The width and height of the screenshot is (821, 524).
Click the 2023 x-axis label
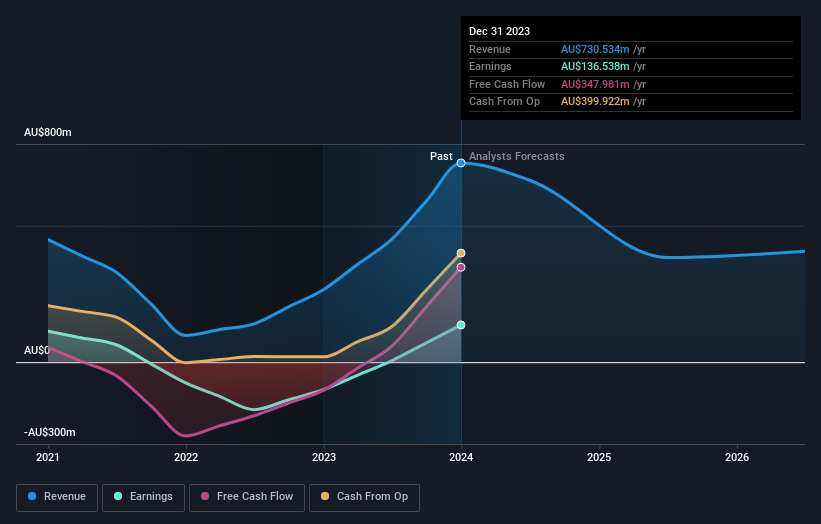coord(324,458)
